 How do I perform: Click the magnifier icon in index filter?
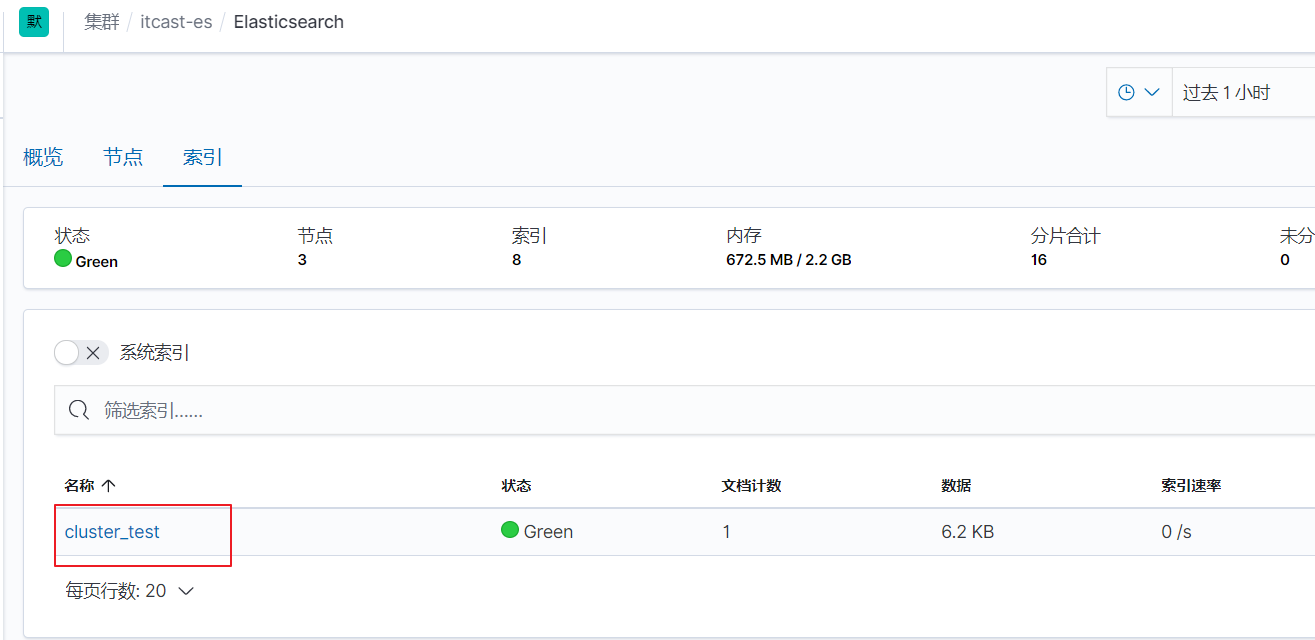78,410
